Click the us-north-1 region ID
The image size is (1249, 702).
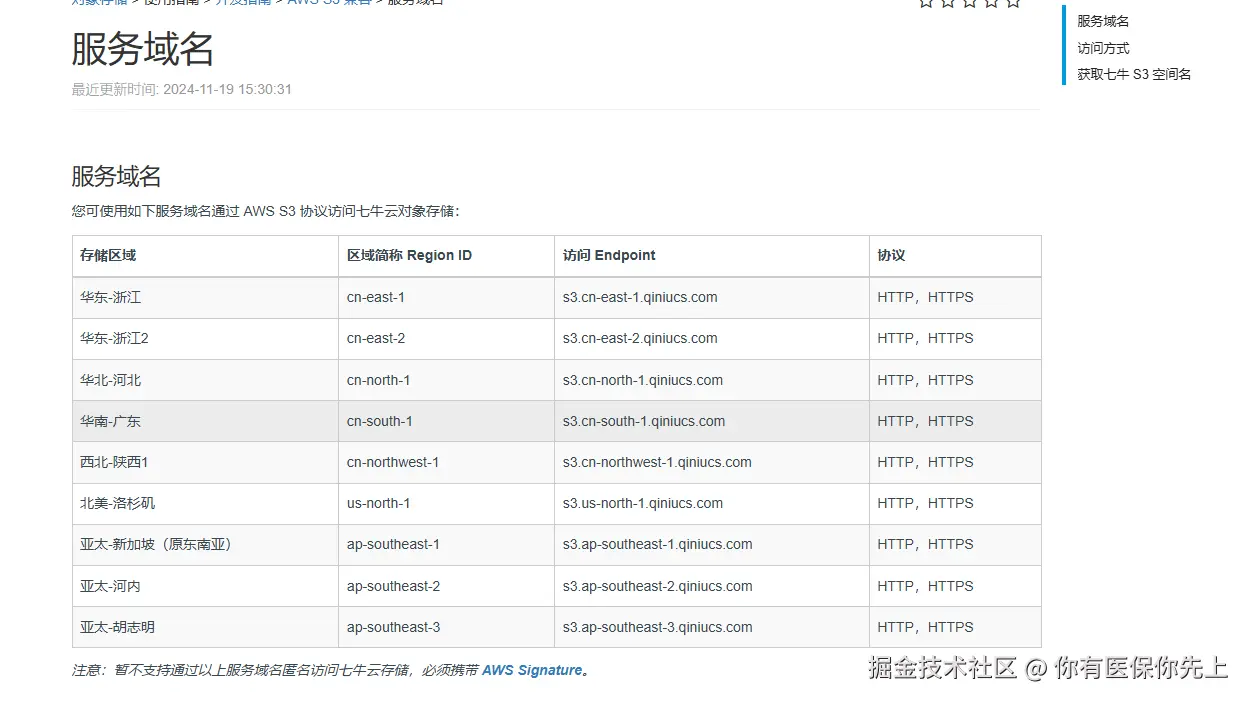tap(379, 503)
